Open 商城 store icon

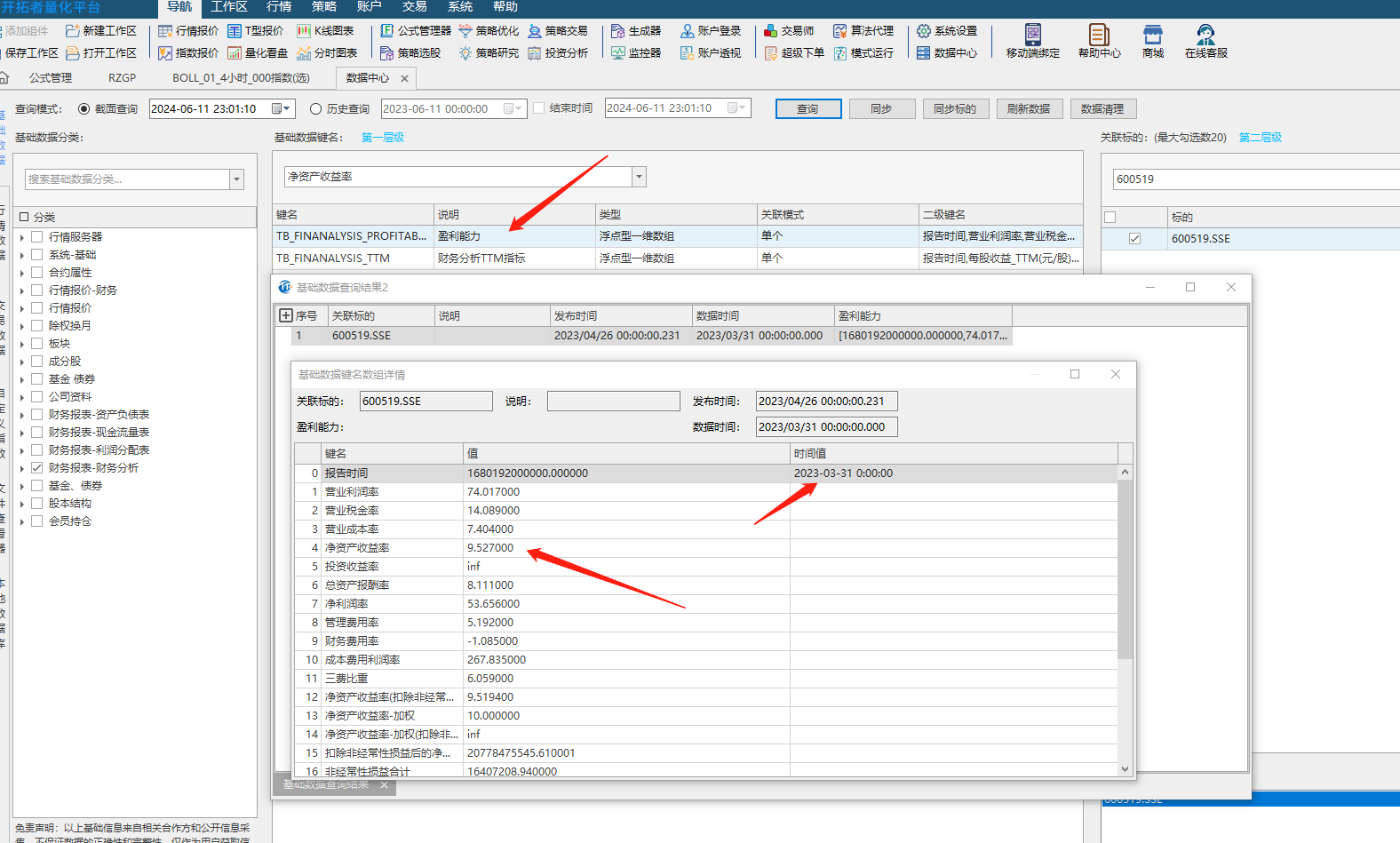click(1153, 41)
